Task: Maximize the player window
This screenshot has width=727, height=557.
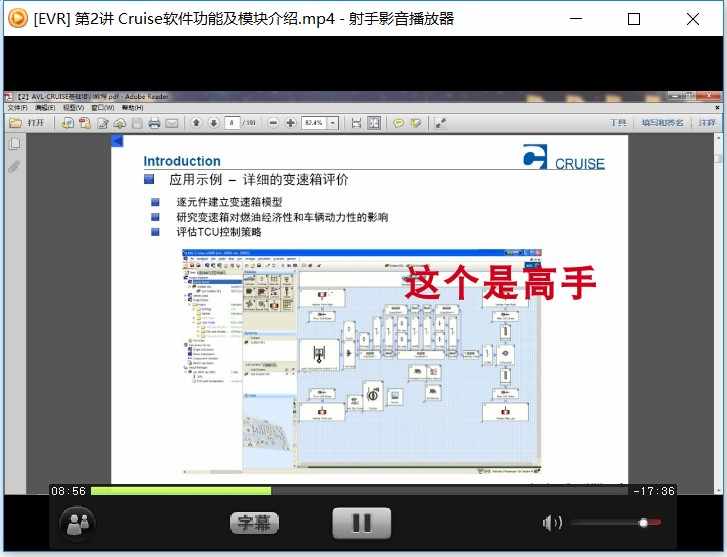Action: [634, 19]
